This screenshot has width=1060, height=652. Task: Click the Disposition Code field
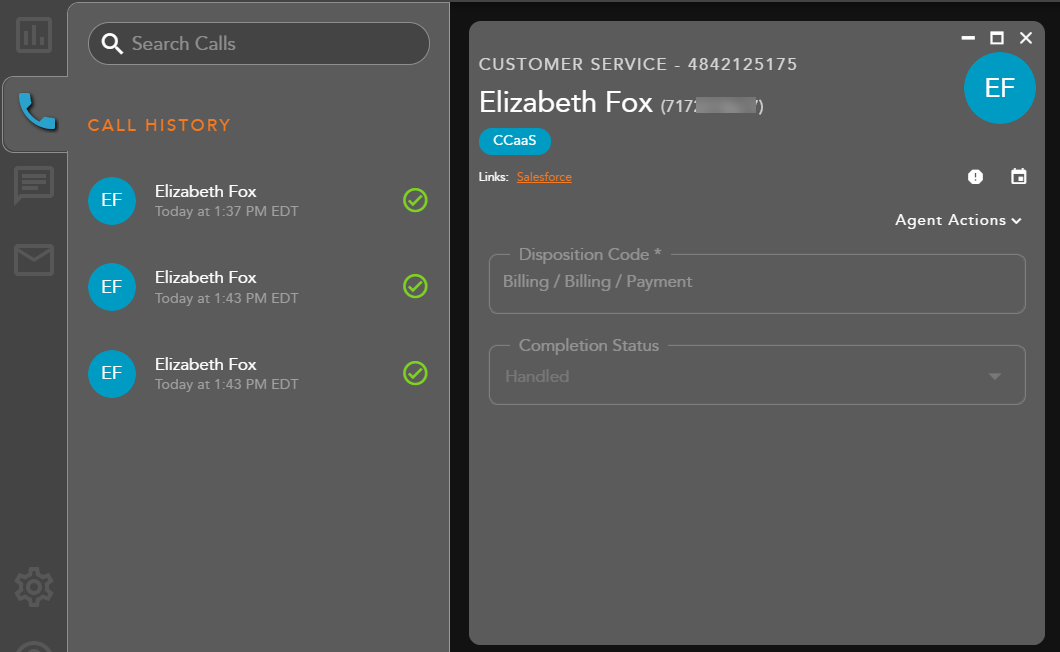757,283
